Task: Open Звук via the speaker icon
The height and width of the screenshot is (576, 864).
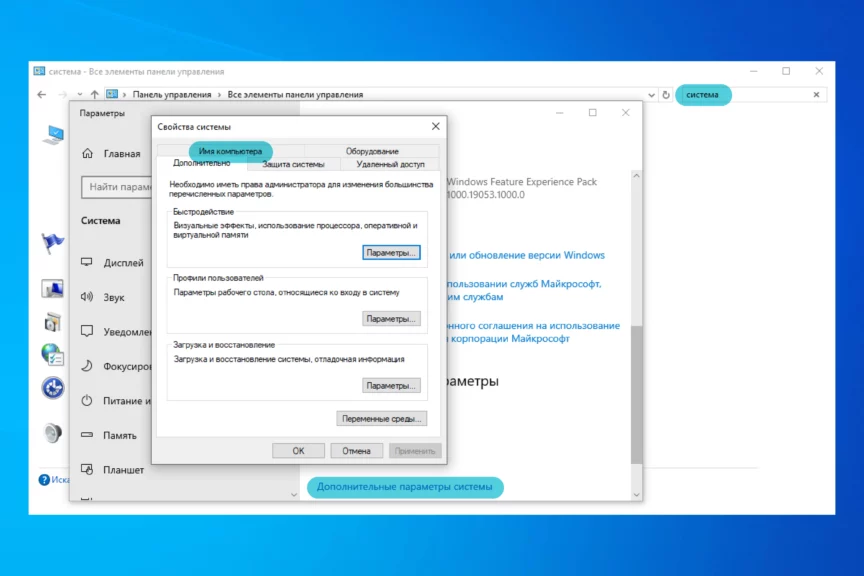Action: 87,297
